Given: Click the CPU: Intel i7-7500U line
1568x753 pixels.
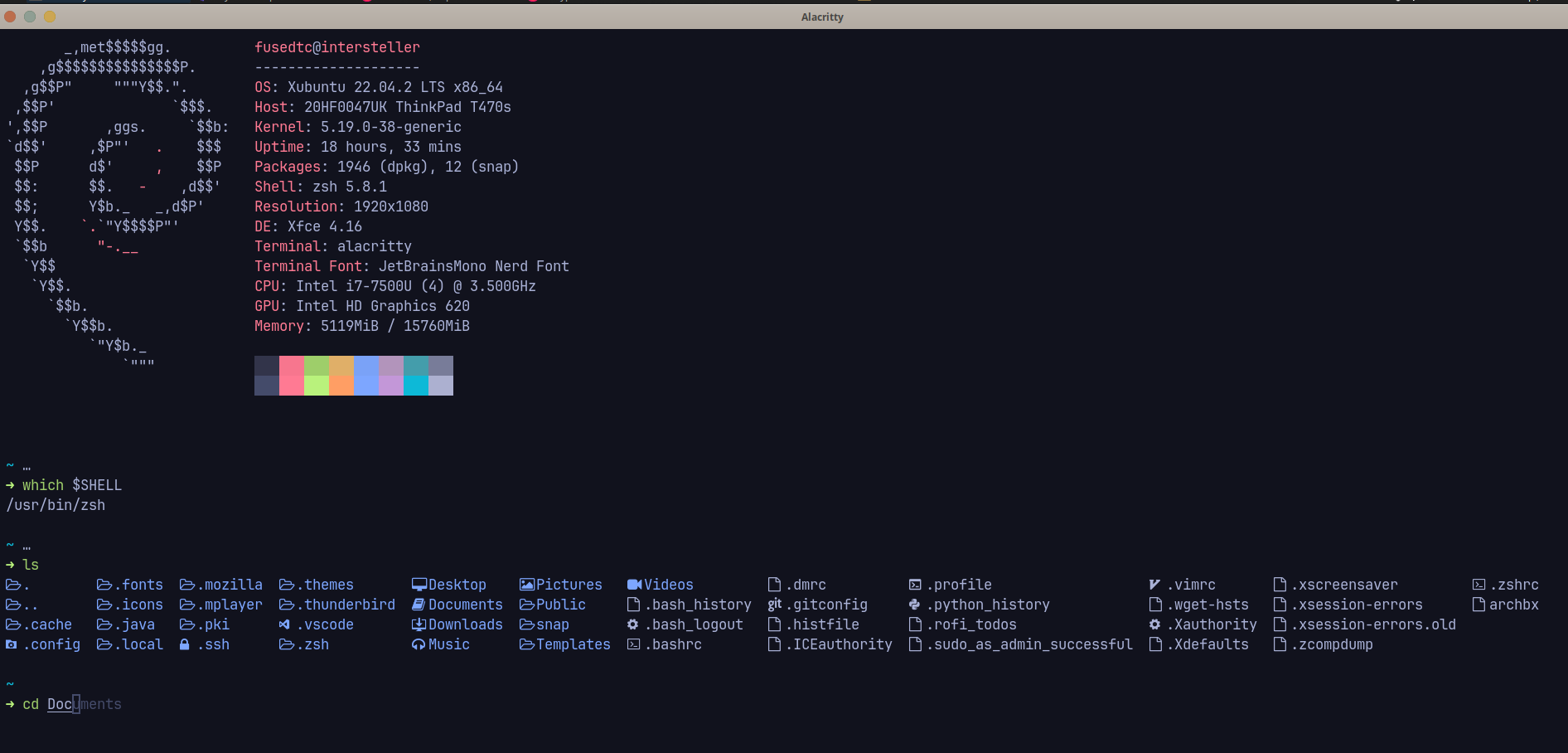Looking at the screenshot, I should coord(395,286).
